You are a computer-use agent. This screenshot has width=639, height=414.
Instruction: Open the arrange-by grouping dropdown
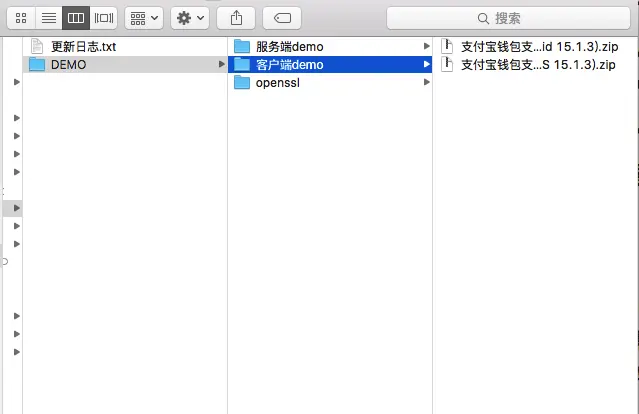coord(144,18)
